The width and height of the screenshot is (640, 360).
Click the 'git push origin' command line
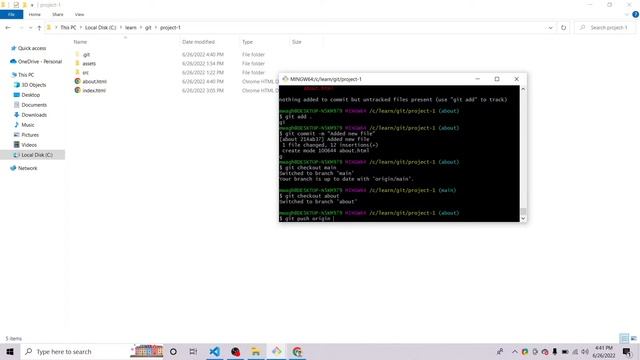point(307,219)
